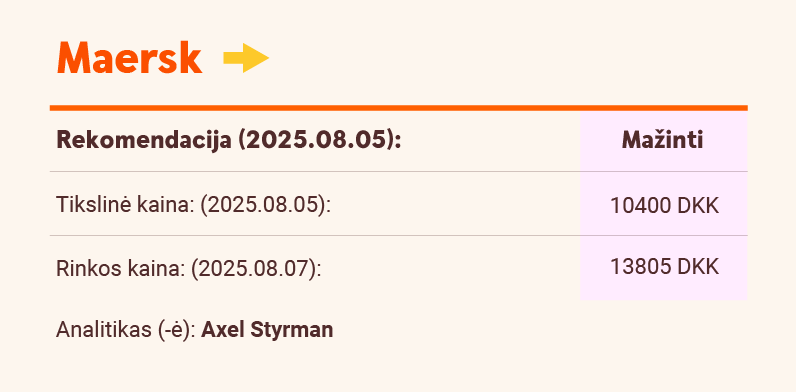The width and height of the screenshot is (796, 392).
Task: Click the 10400 DKK target price
Action: point(664,206)
